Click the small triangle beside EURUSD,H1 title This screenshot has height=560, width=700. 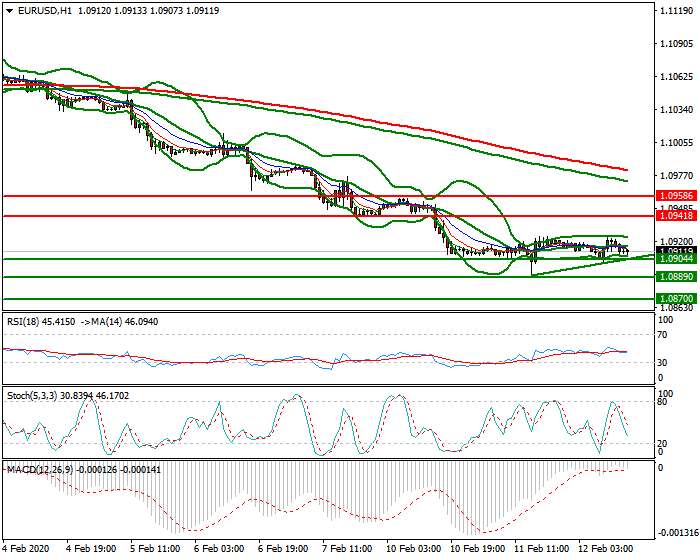10,11
